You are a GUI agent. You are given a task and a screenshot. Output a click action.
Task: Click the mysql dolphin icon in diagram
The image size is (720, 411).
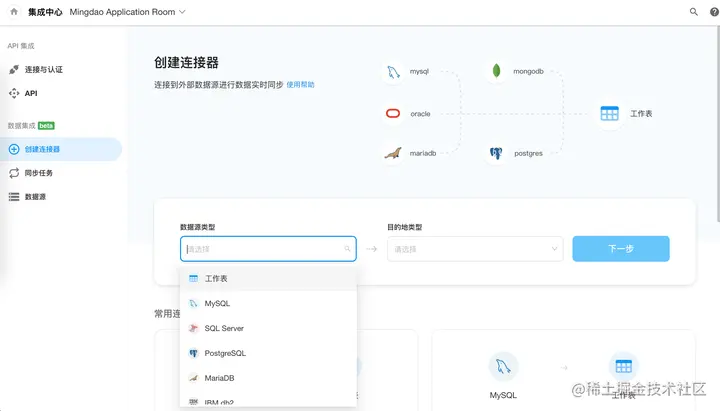coord(393,72)
